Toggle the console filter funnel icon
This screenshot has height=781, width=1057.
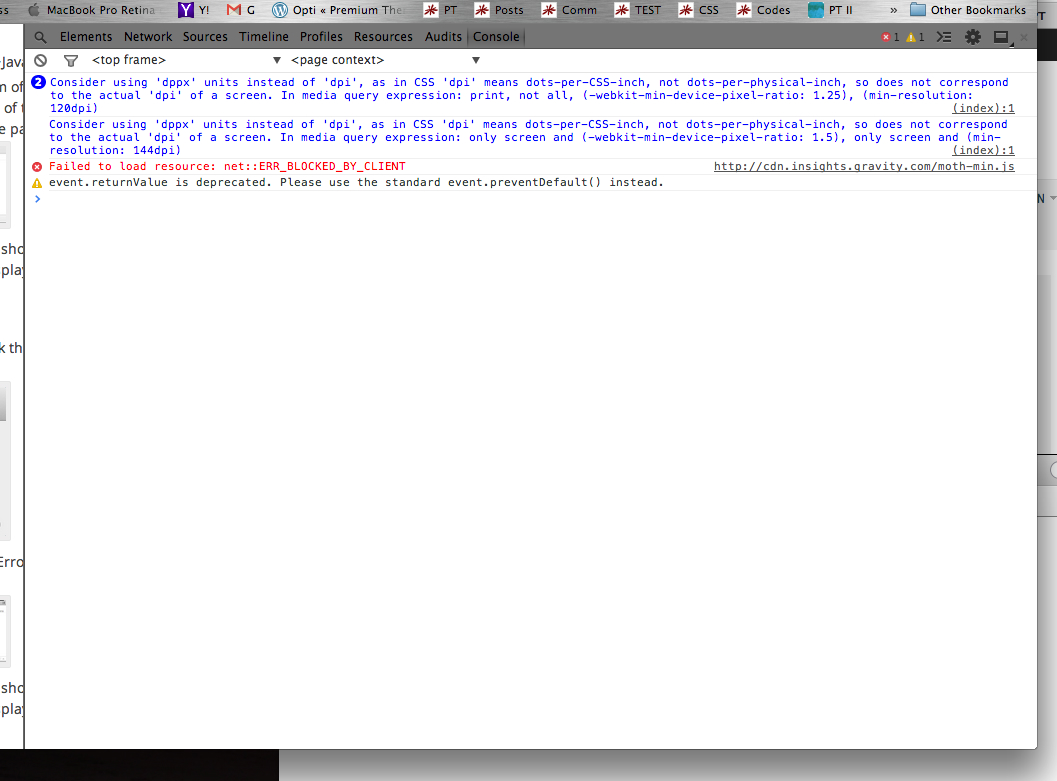70,61
